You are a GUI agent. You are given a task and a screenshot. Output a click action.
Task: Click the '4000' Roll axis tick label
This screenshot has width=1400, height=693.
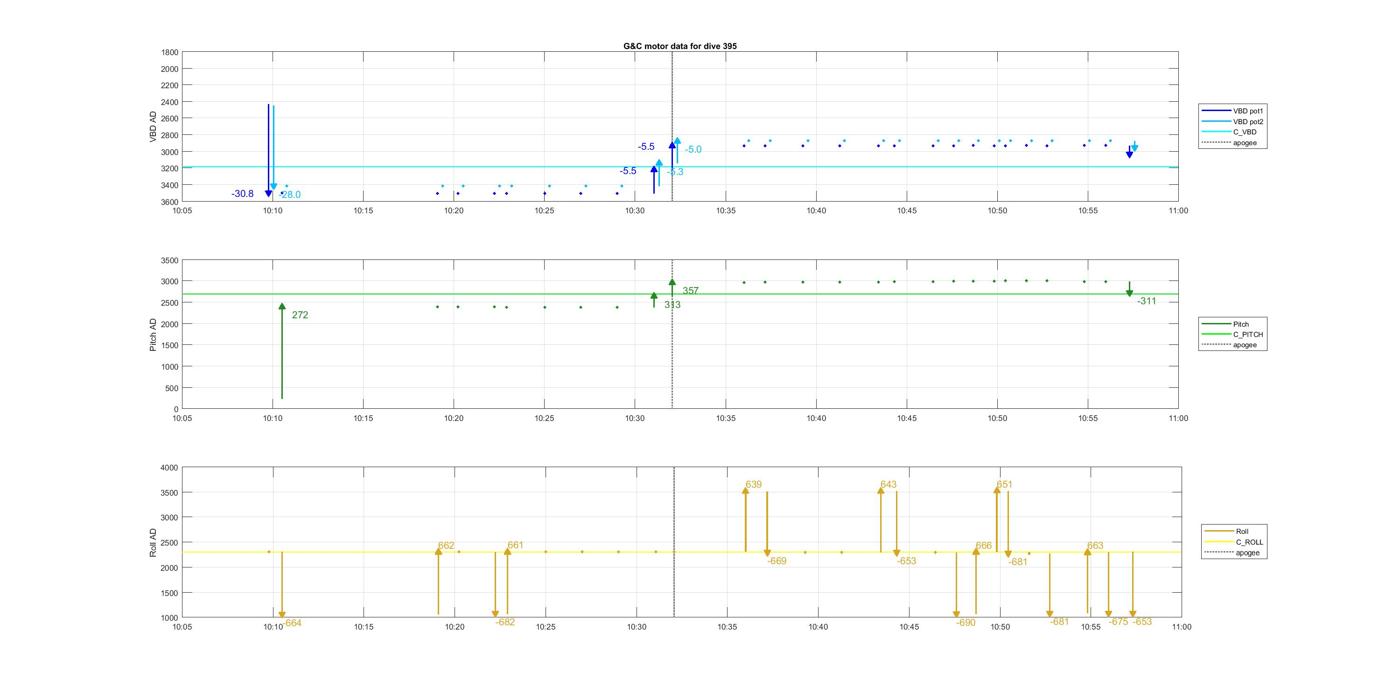point(168,468)
